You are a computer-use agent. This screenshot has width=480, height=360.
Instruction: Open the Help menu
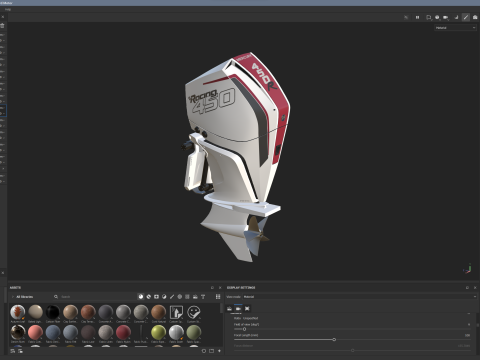[x=8, y=9]
